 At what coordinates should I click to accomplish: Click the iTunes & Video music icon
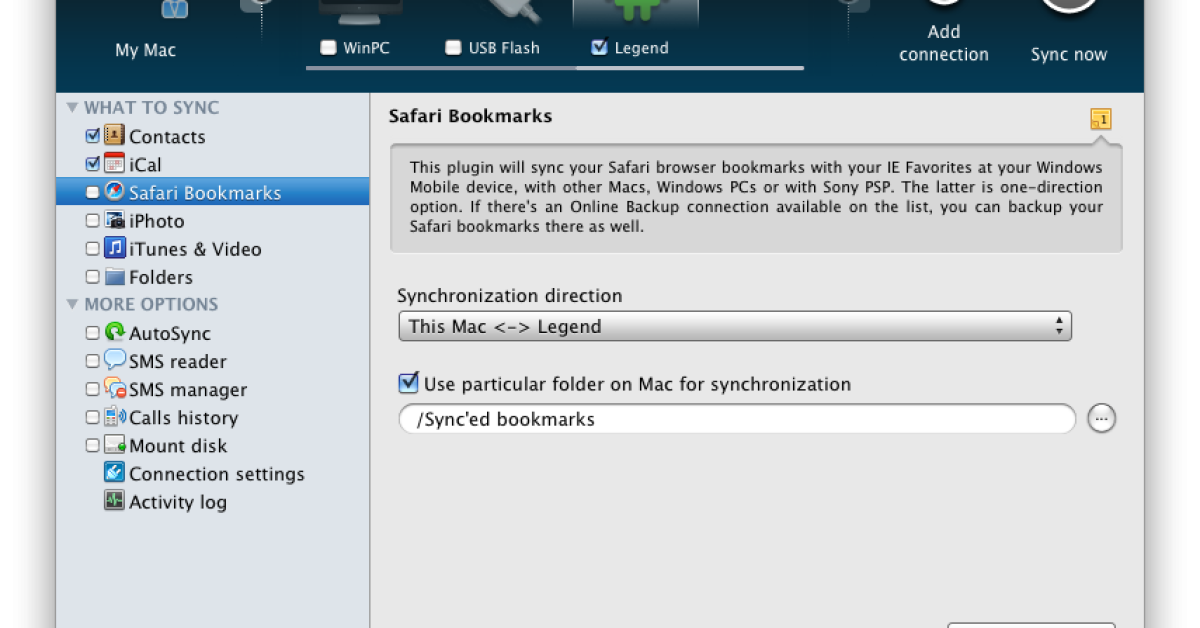click(x=114, y=248)
